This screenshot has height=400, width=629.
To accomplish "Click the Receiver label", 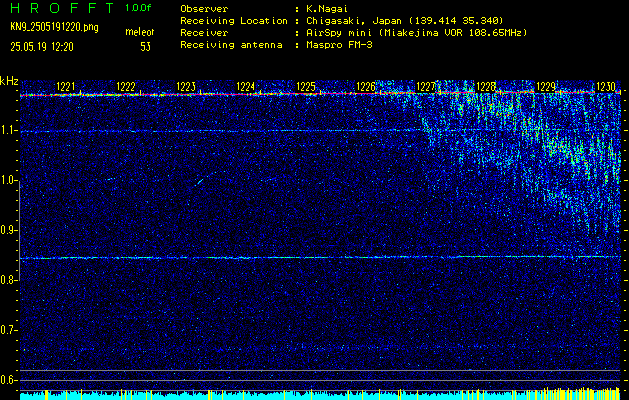I will pos(204,32).
